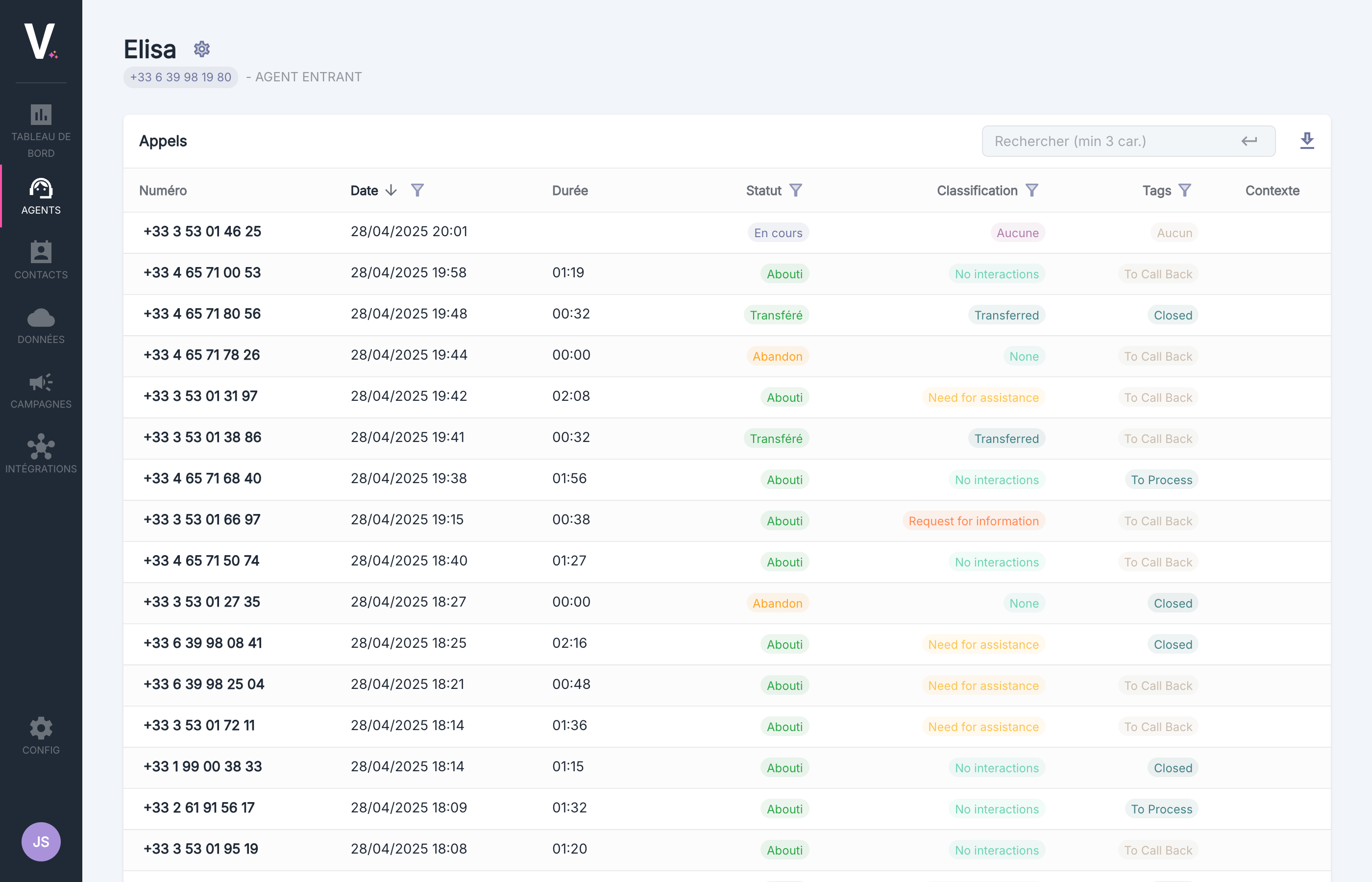Click the JS user avatar
Image resolution: width=1372 pixels, height=882 pixels.
click(x=41, y=841)
